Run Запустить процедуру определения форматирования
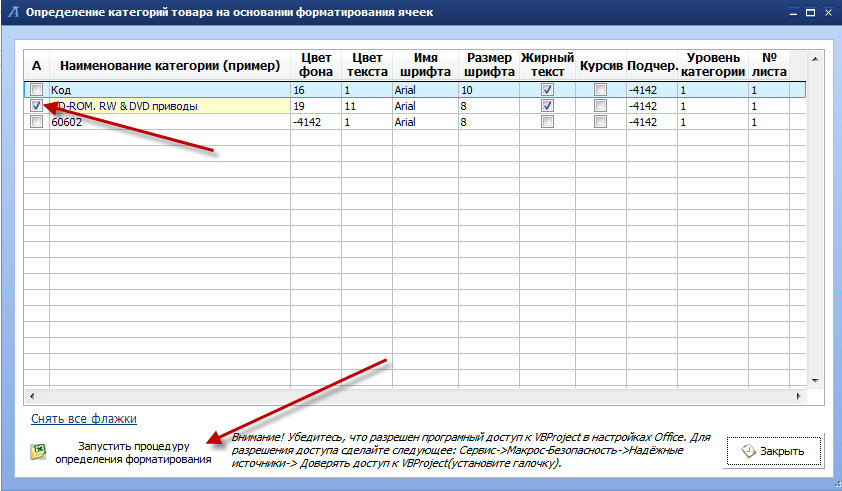842x491 pixels. click(133, 452)
